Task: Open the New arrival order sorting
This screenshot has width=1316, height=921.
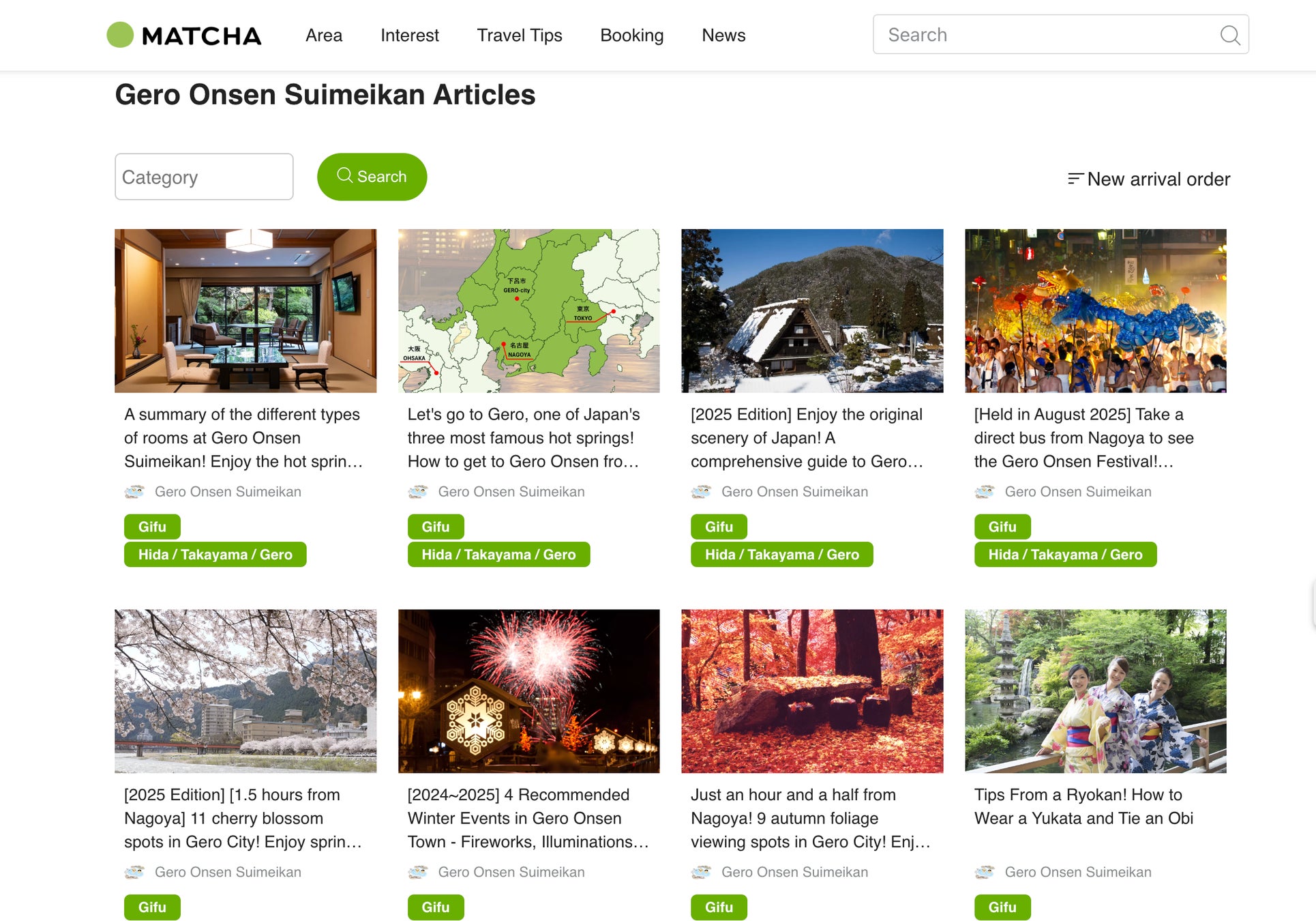Action: [1149, 179]
